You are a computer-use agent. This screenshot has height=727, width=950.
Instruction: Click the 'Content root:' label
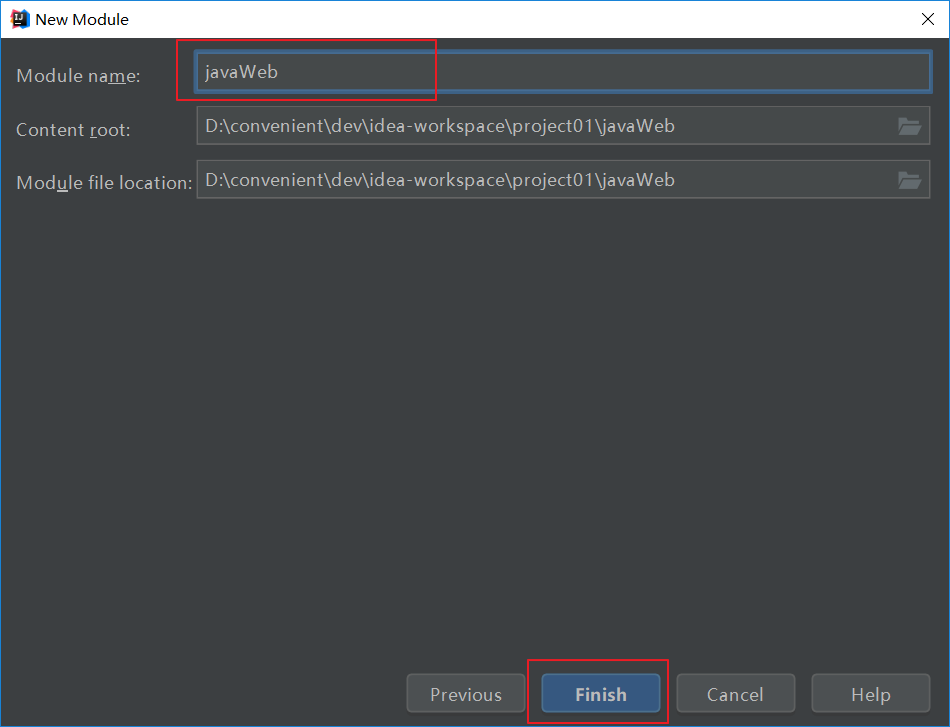pos(73,130)
